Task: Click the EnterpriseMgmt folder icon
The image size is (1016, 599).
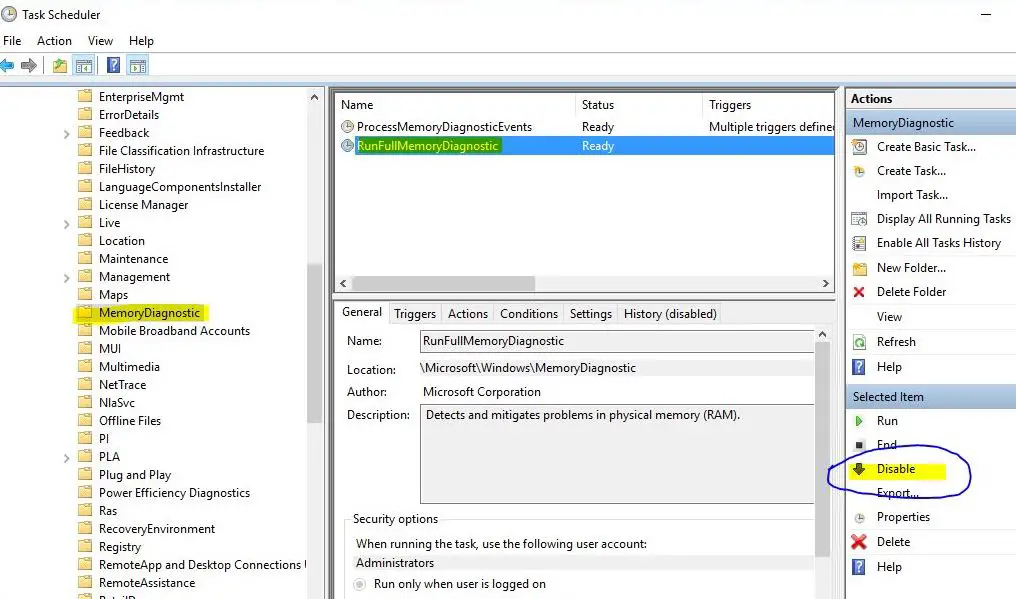Action: 85,97
